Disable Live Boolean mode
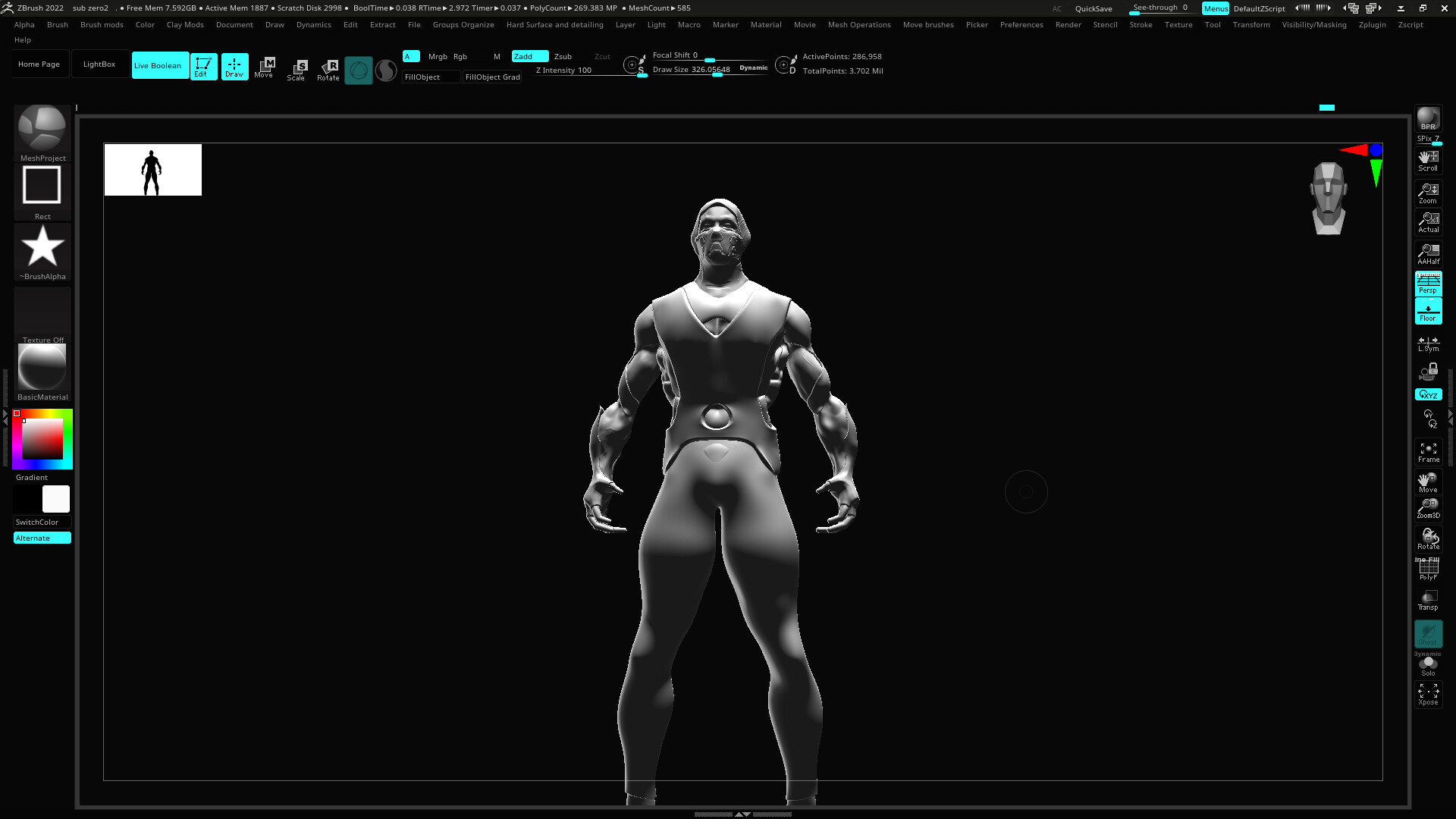Screen dimensions: 1456x819 (159, 65)
